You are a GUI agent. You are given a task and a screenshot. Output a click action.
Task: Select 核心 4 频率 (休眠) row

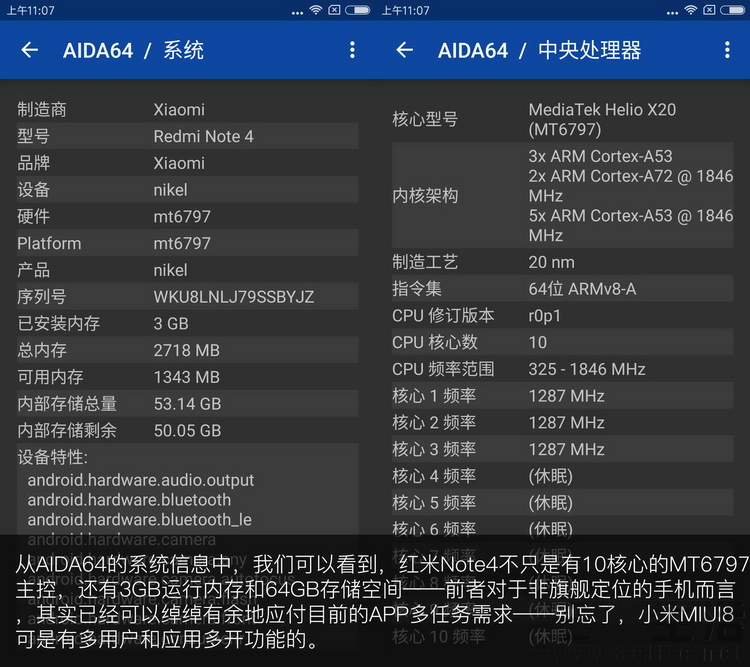pos(562,477)
